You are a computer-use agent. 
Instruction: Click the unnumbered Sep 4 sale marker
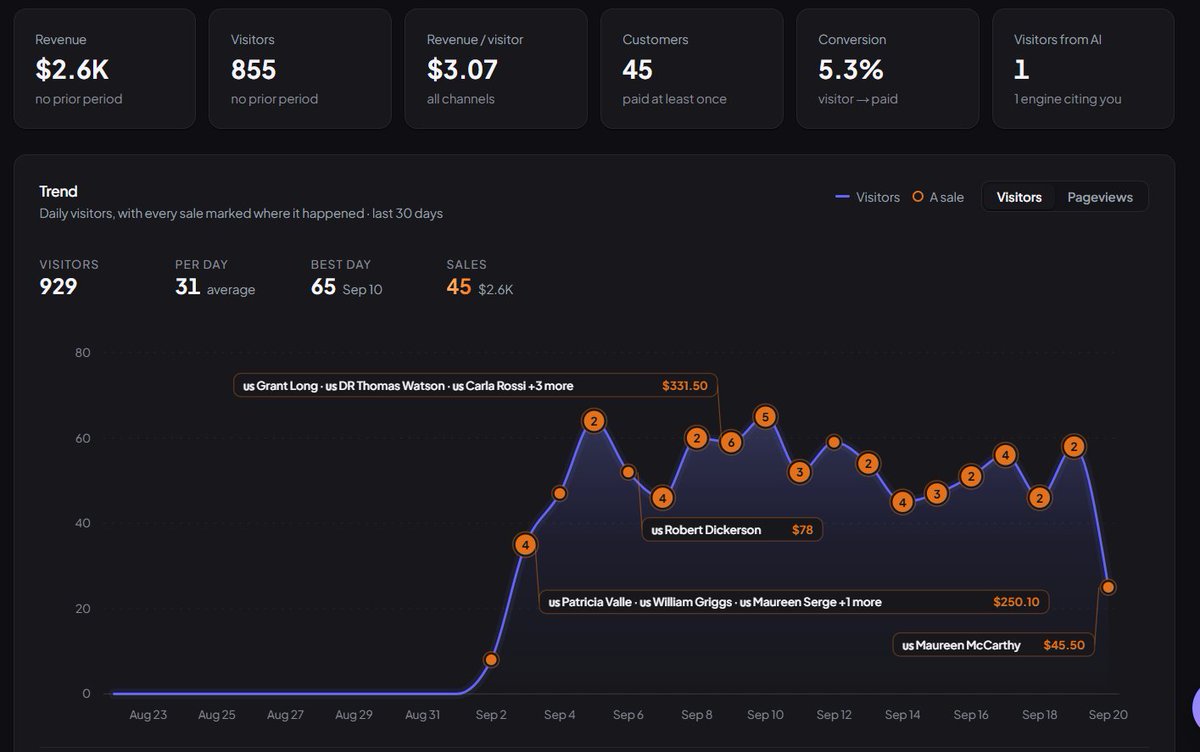click(x=560, y=493)
